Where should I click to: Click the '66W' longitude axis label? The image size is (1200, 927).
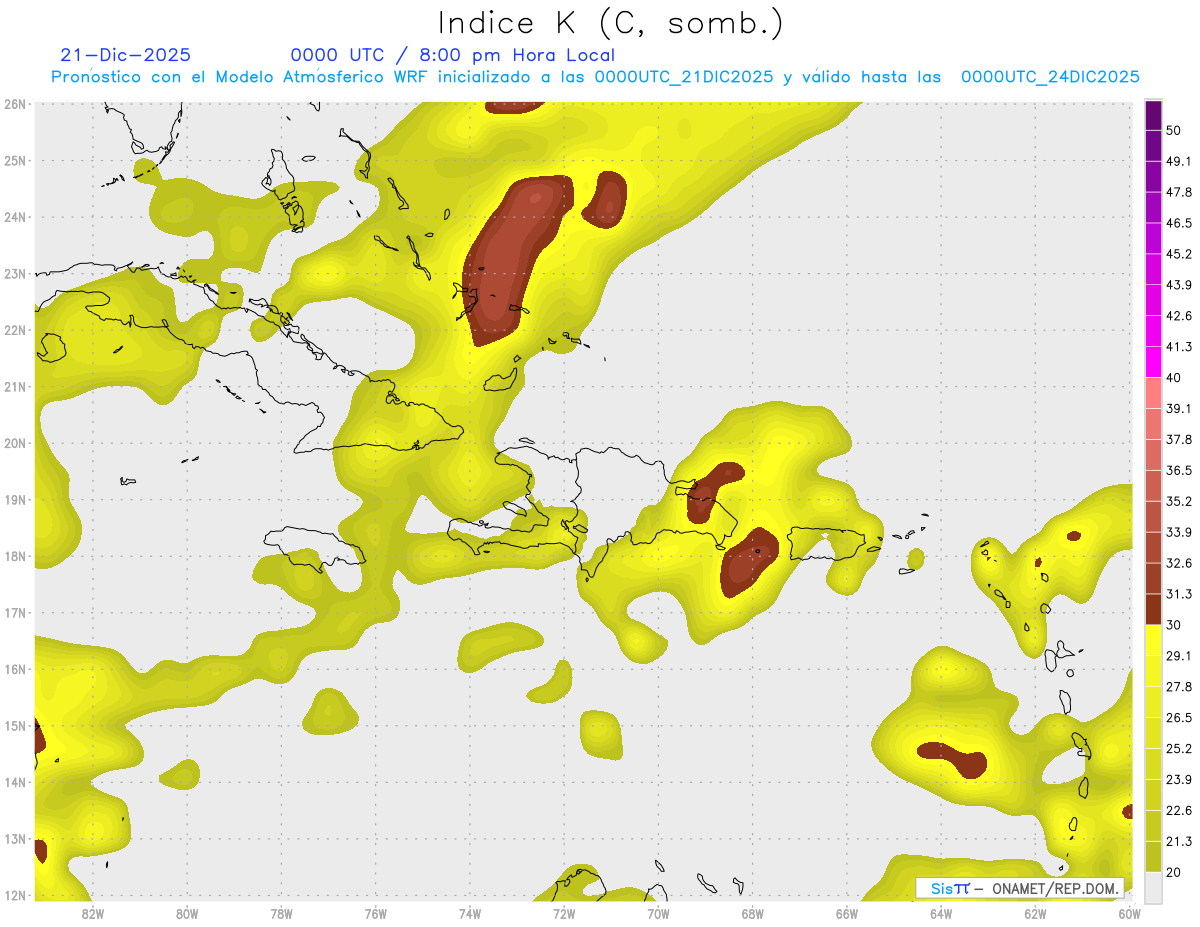(847, 913)
